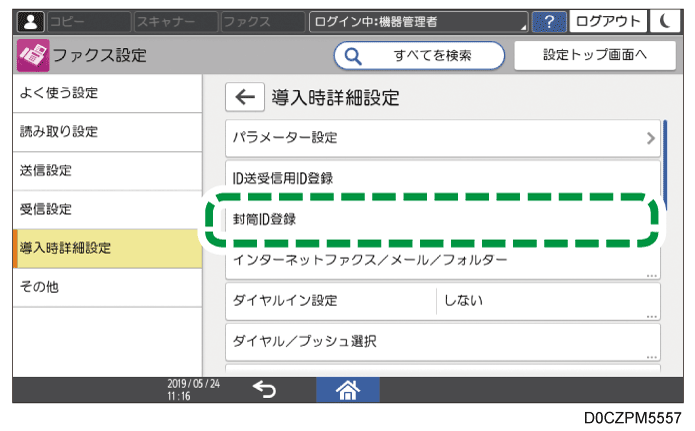This screenshot has width=695, height=431.
Task: Tap the return arrow in bottom bar
Action: pyautogui.click(x=264, y=390)
